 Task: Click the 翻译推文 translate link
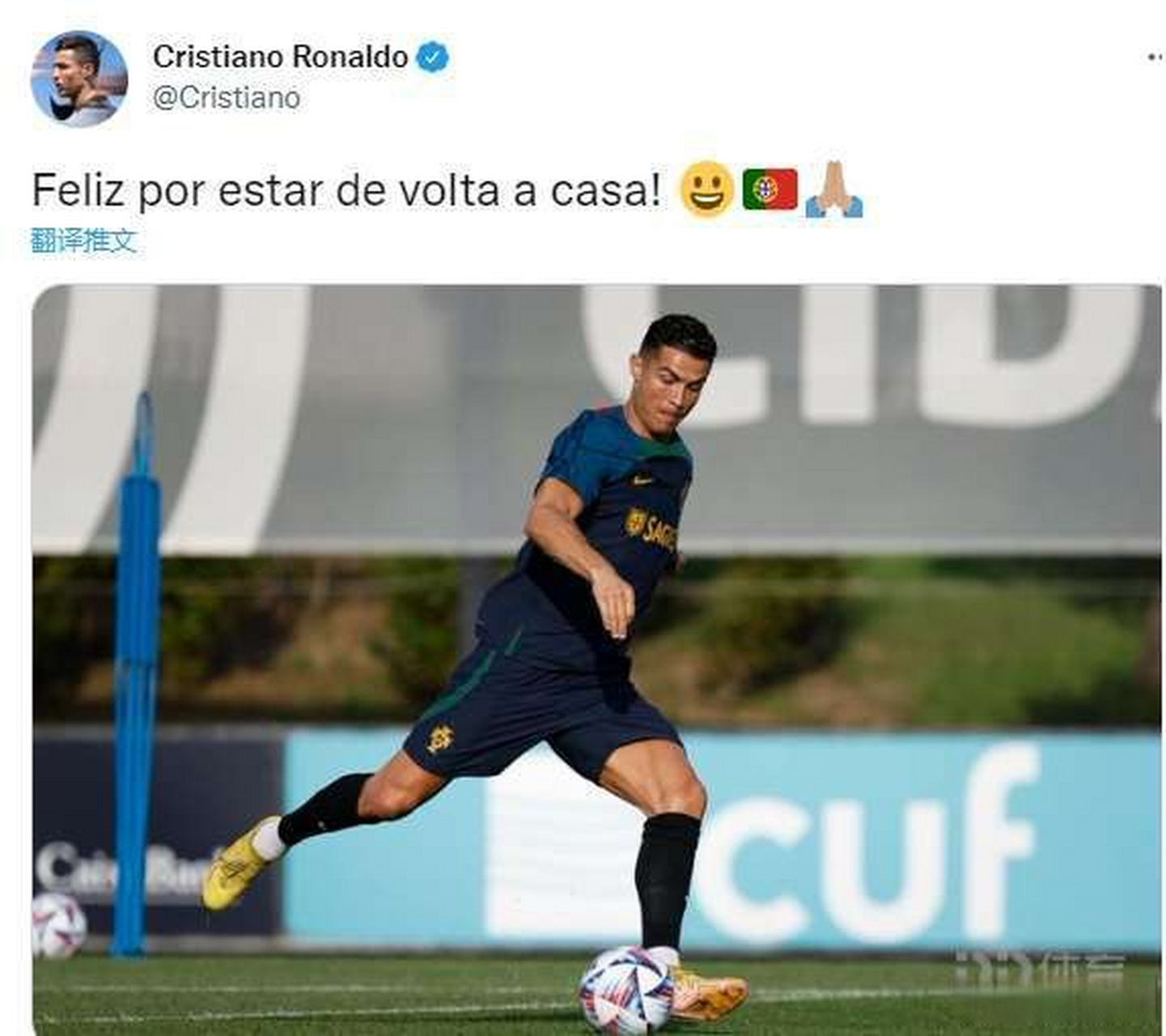(x=83, y=240)
